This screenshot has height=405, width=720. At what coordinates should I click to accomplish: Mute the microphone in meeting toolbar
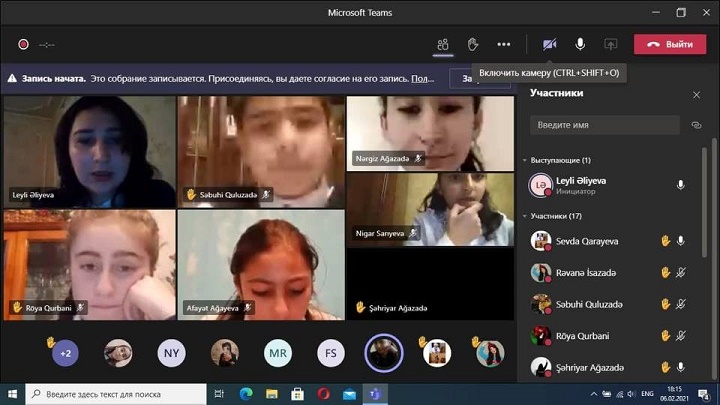pyautogui.click(x=580, y=44)
